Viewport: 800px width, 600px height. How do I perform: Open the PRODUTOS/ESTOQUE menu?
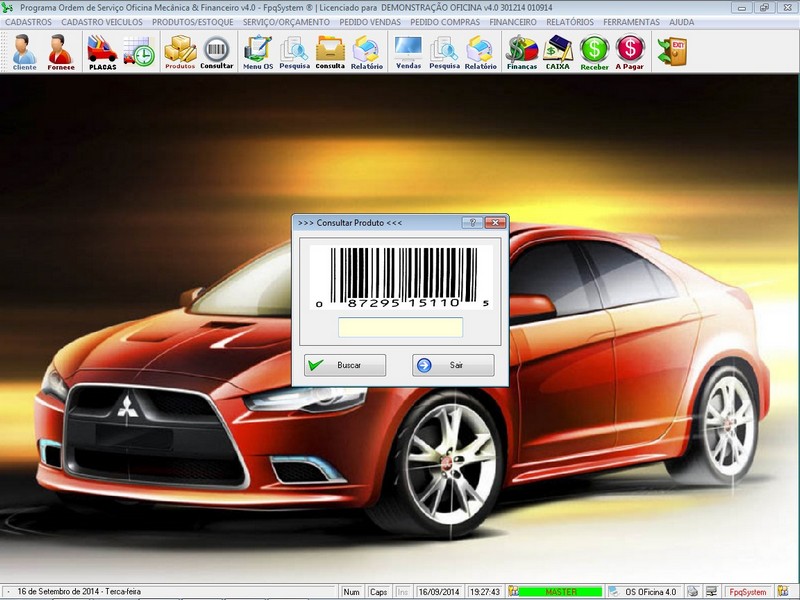click(x=193, y=22)
